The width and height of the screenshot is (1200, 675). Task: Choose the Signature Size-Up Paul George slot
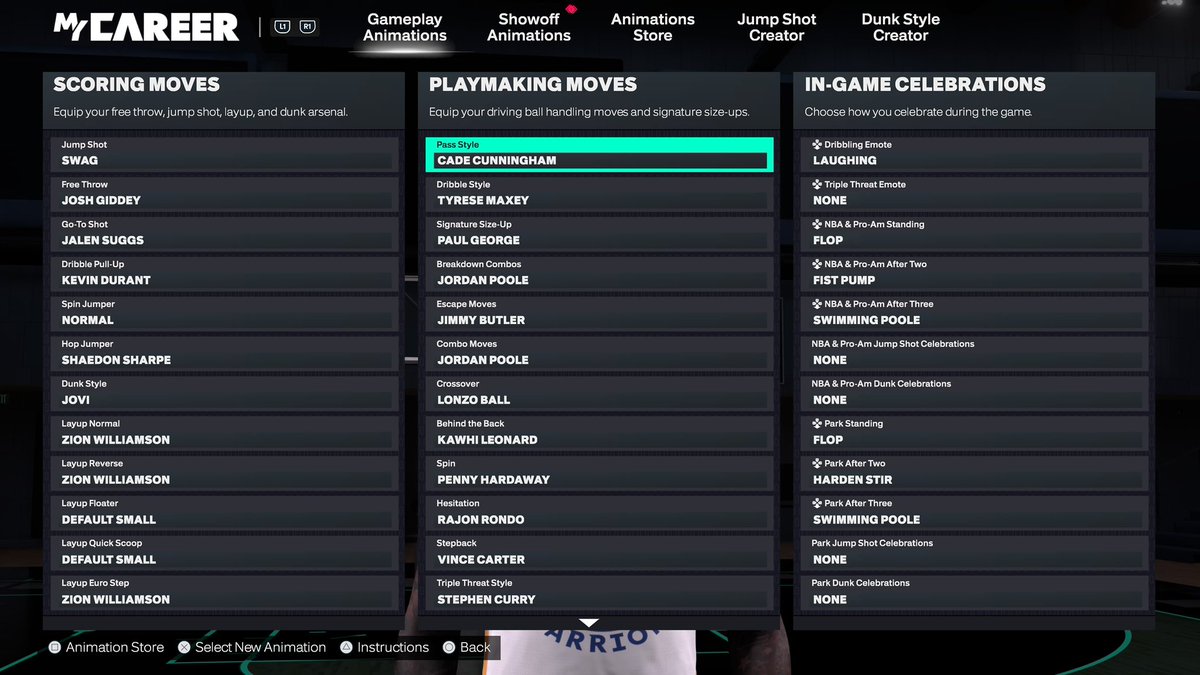coord(600,234)
